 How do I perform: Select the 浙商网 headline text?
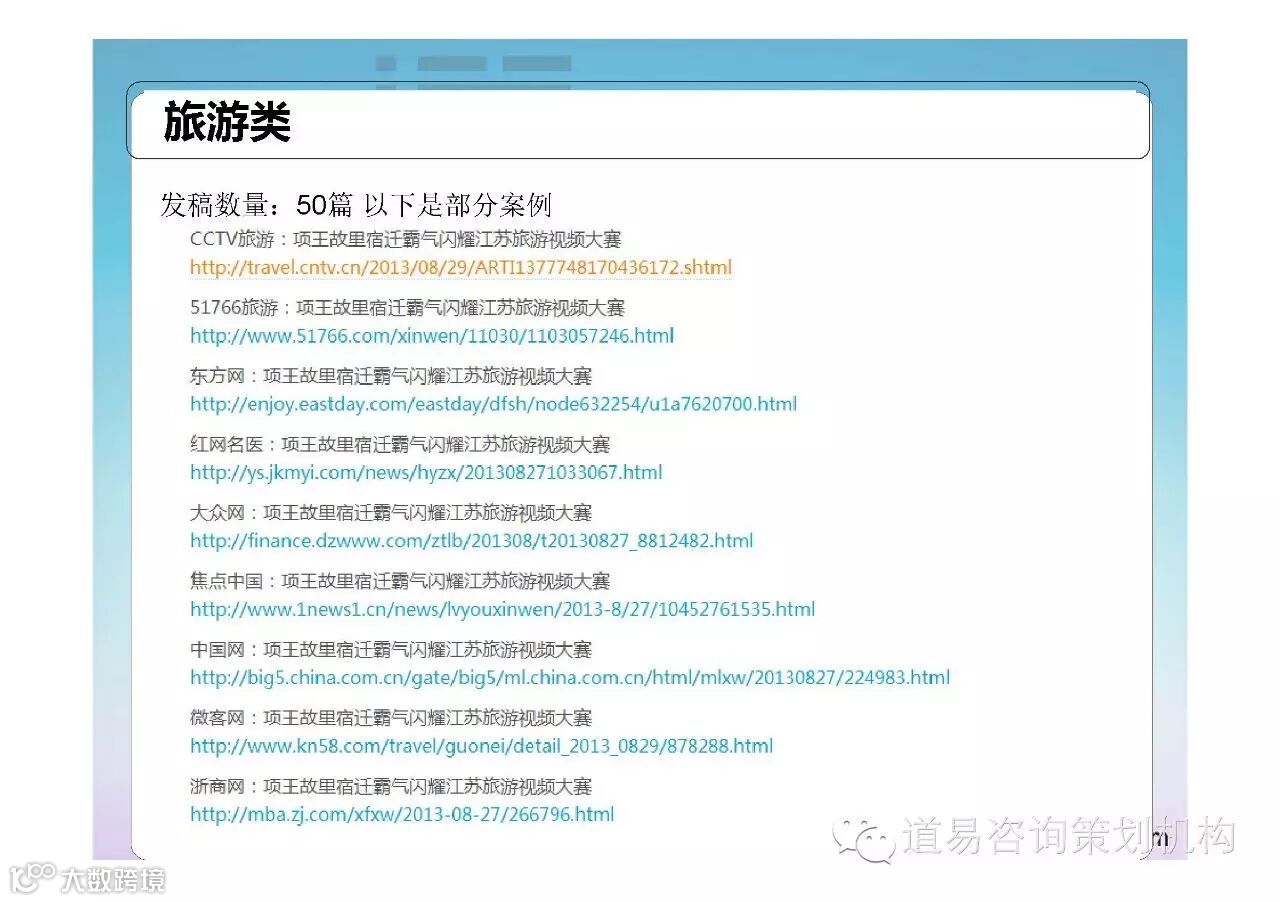pyautogui.click(x=391, y=787)
